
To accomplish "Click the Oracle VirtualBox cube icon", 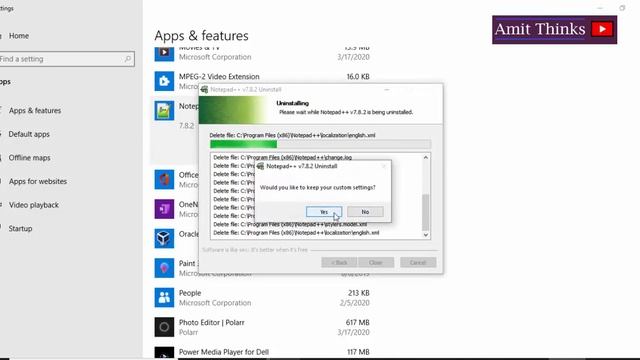I will tap(164, 238).
